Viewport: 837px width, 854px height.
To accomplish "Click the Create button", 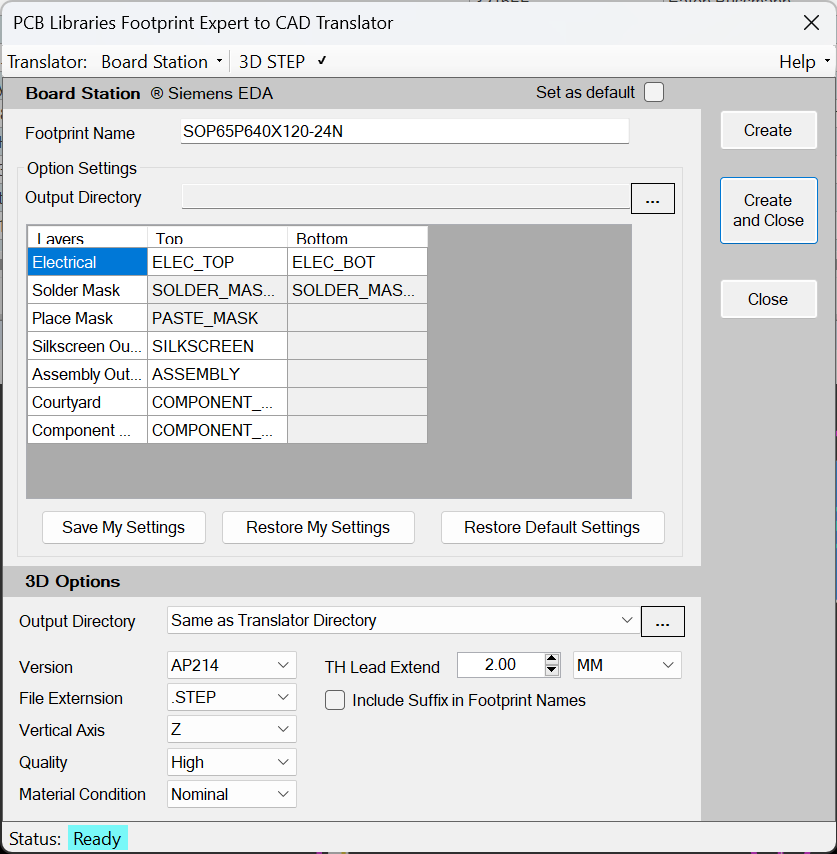I will point(768,130).
